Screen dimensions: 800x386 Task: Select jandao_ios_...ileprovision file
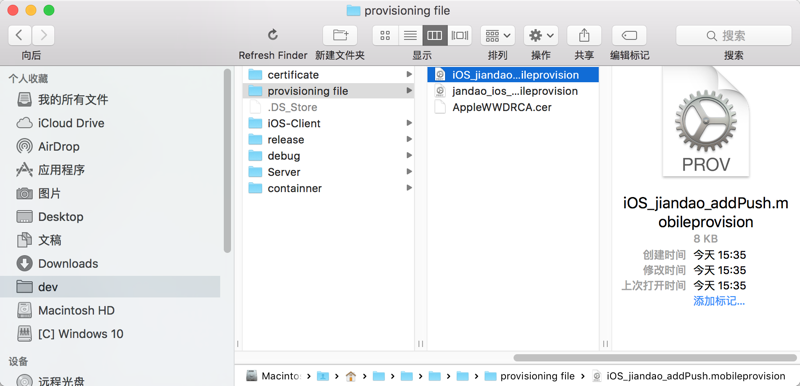click(513, 91)
